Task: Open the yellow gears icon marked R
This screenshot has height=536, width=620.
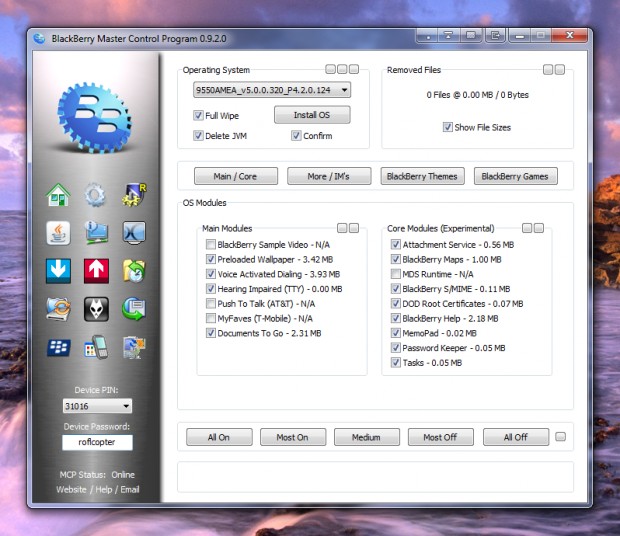Action: click(134, 195)
